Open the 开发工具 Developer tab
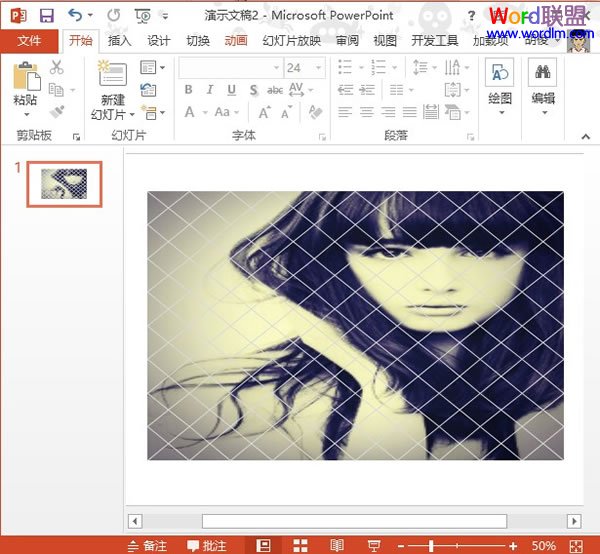This screenshot has width=600, height=554. coord(435,41)
